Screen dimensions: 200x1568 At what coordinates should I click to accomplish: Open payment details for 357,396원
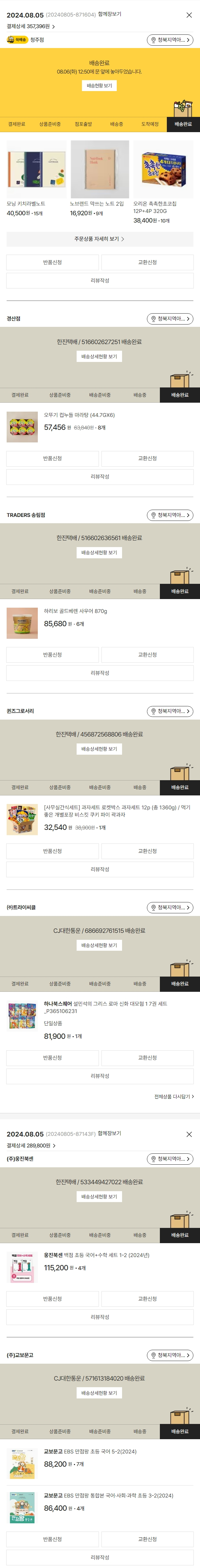click(31, 26)
